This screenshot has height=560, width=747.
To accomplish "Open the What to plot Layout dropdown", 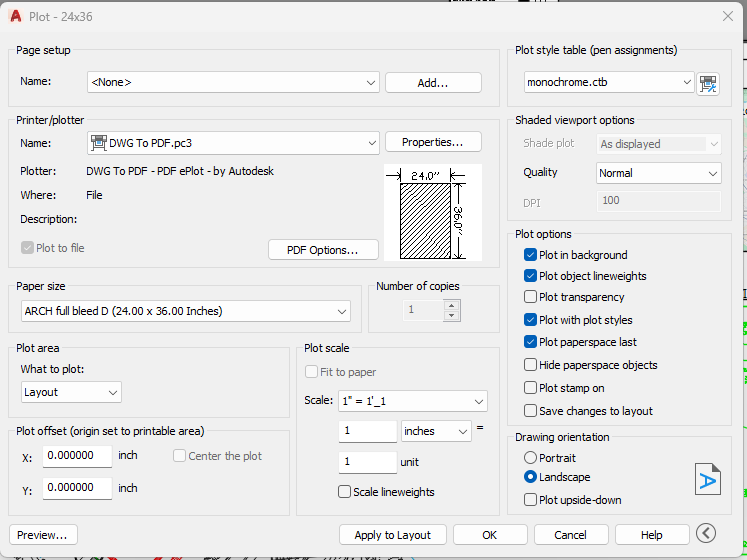I will pos(71,392).
